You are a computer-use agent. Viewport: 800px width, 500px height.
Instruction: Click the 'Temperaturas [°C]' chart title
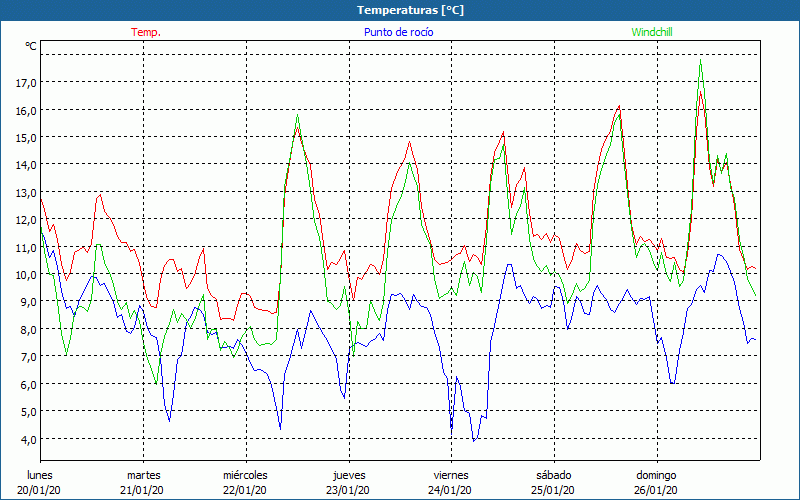tap(410, 10)
